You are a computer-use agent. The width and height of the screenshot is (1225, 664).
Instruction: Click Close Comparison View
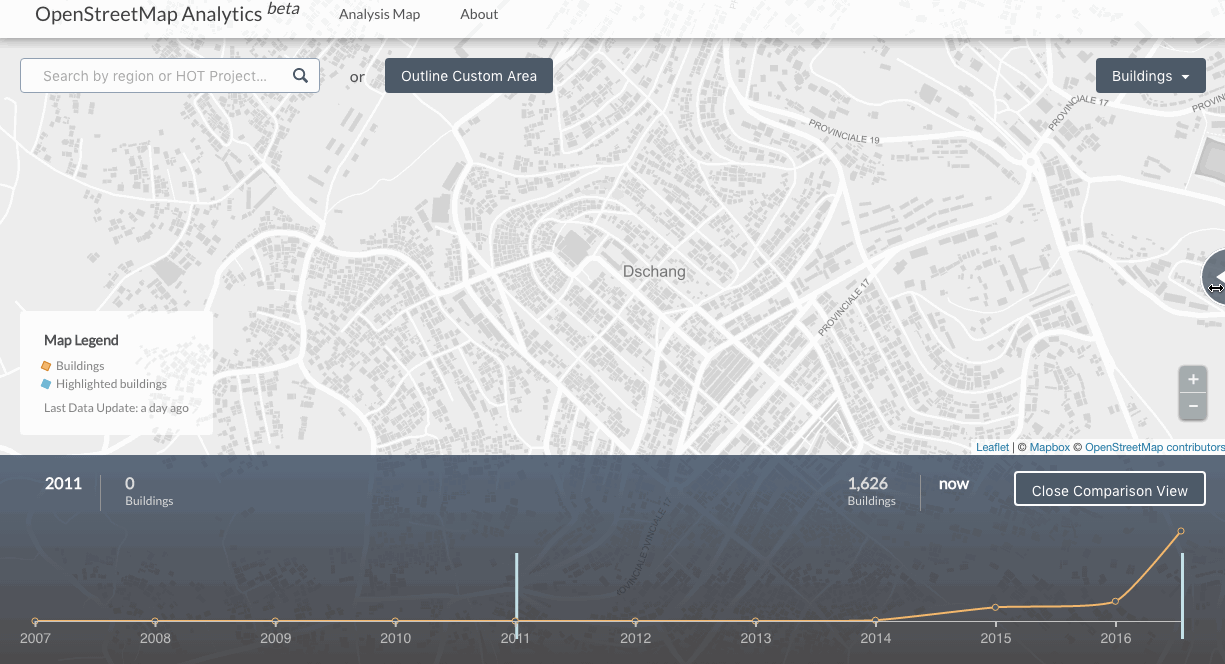(x=1109, y=489)
